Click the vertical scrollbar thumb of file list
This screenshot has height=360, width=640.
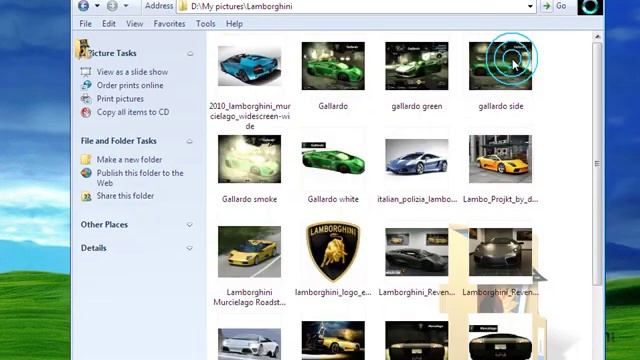point(597,164)
